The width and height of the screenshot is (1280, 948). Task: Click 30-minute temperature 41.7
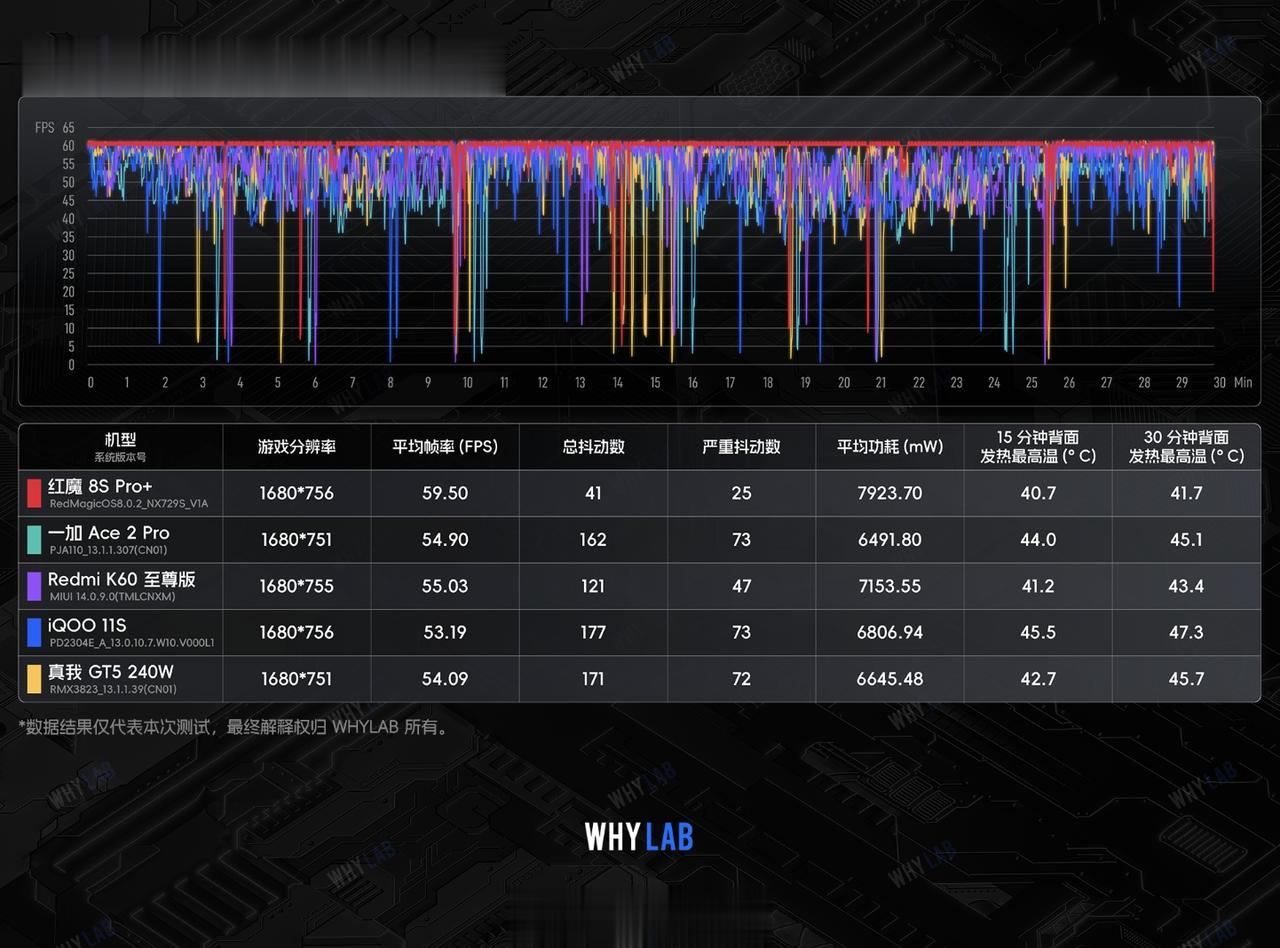pos(1186,493)
